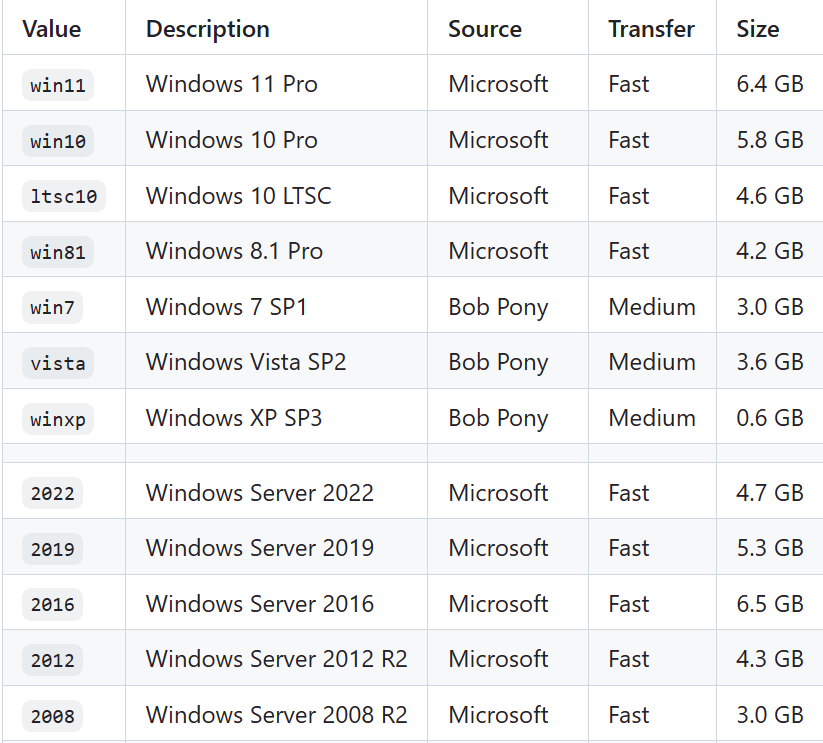This screenshot has height=743, width=823.
Task: Click Windows Server 2012 R2 text
Action: (x=277, y=659)
